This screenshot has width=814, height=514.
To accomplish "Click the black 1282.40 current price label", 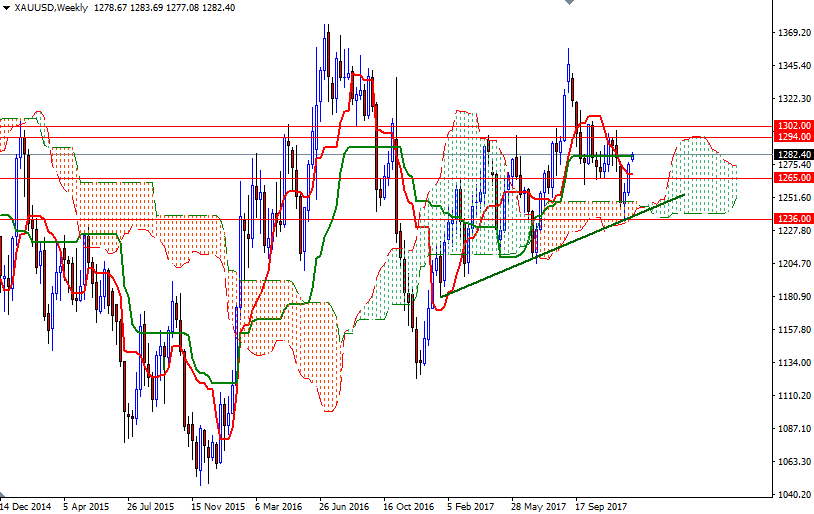I will click(x=793, y=155).
